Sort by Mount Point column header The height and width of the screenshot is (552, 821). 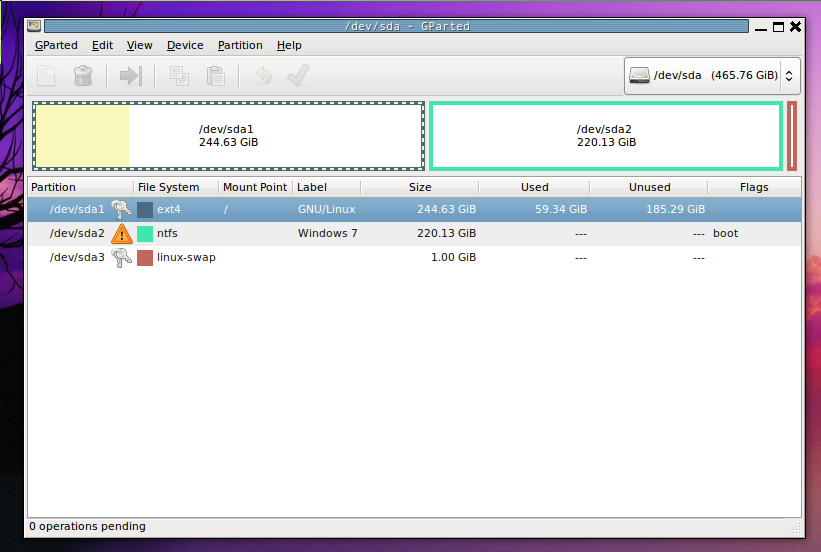pyautogui.click(x=255, y=187)
